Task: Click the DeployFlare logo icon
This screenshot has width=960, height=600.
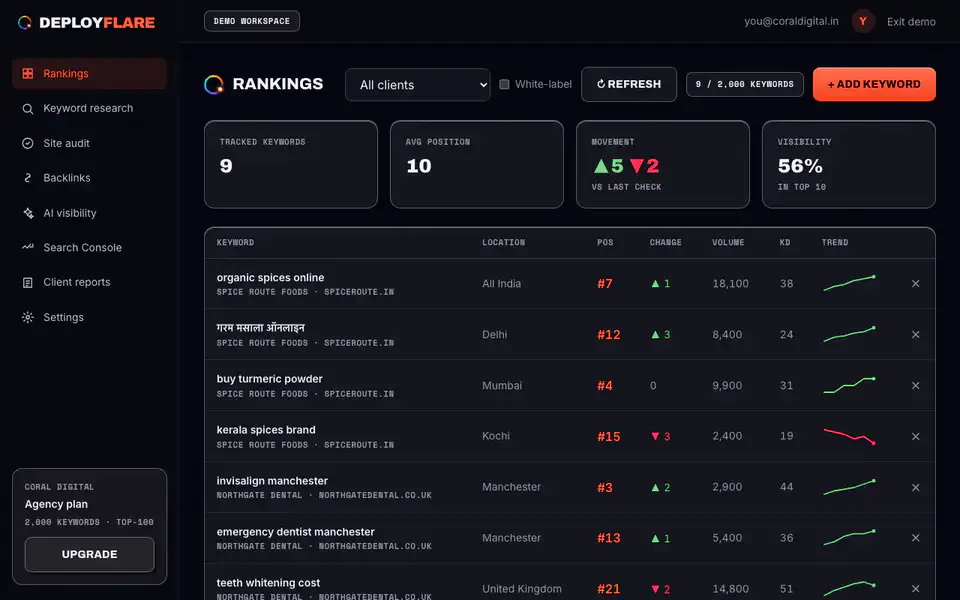Action: [x=24, y=23]
